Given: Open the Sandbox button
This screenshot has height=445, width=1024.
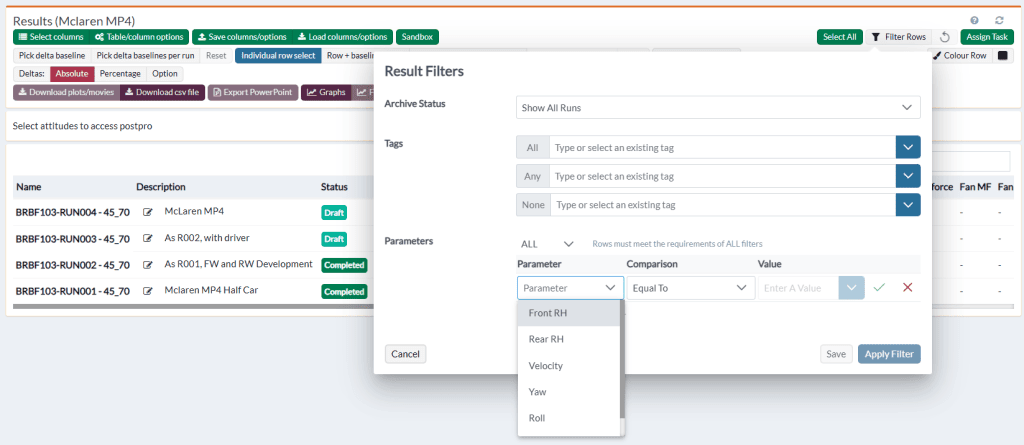Looking at the screenshot, I should 417,37.
